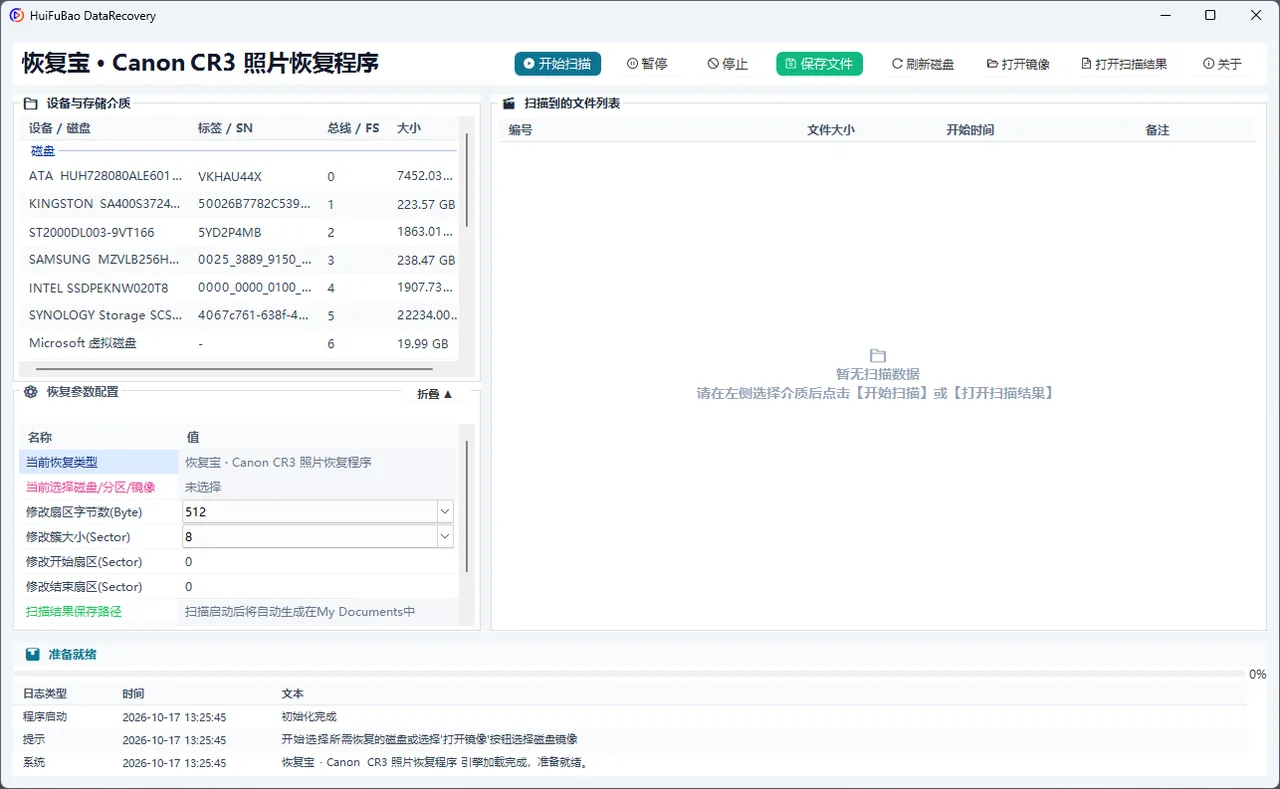Click the VKHAU44X serial number cell
Image resolution: width=1280 pixels, height=789 pixels.
tap(230, 176)
